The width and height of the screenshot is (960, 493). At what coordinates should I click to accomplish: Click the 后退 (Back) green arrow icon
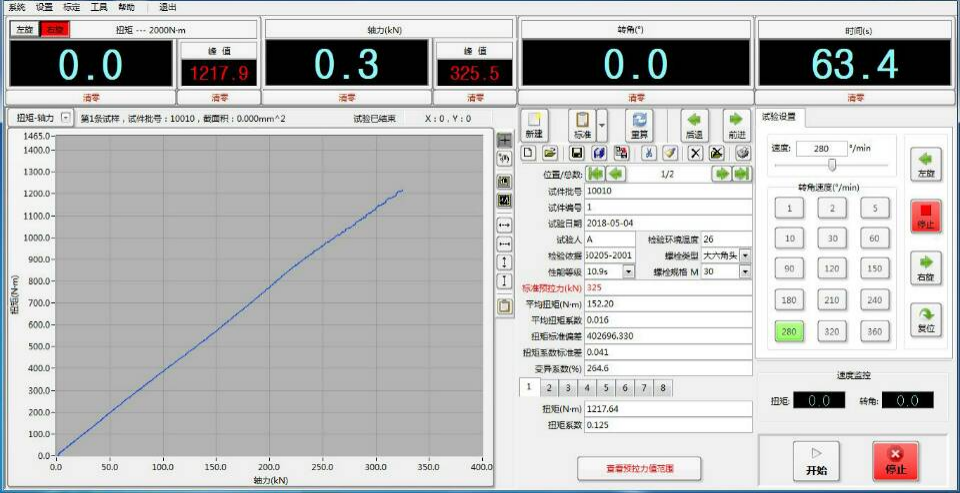click(x=694, y=124)
